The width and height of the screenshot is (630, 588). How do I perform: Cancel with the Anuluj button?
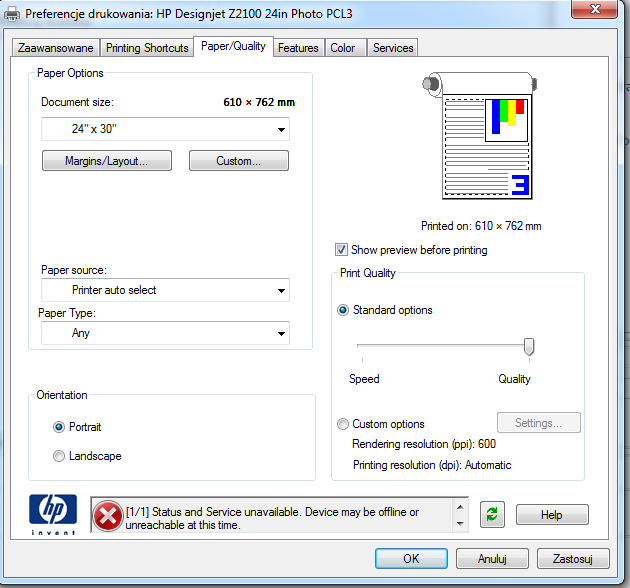pos(492,559)
